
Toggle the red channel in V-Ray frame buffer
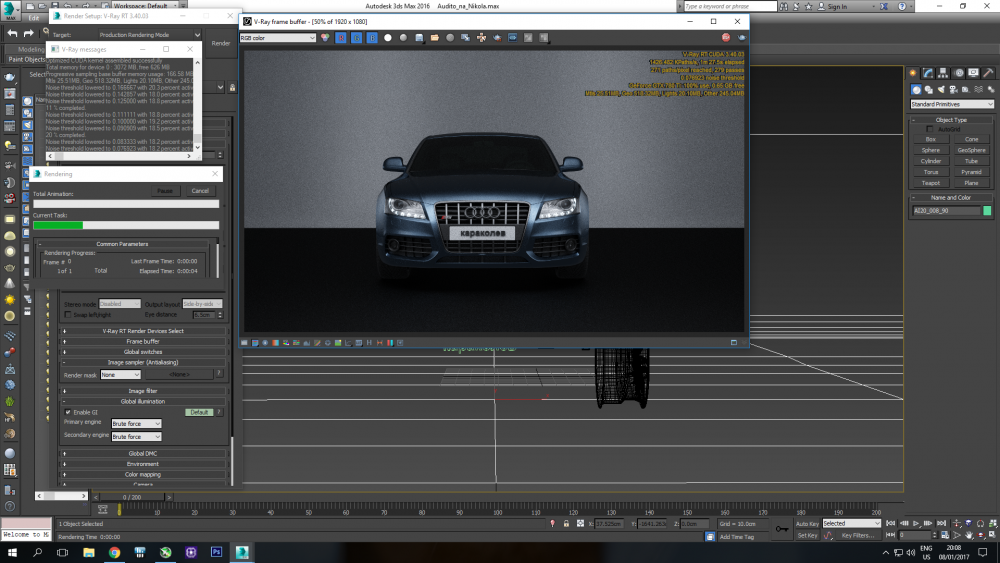[x=341, y=38]
